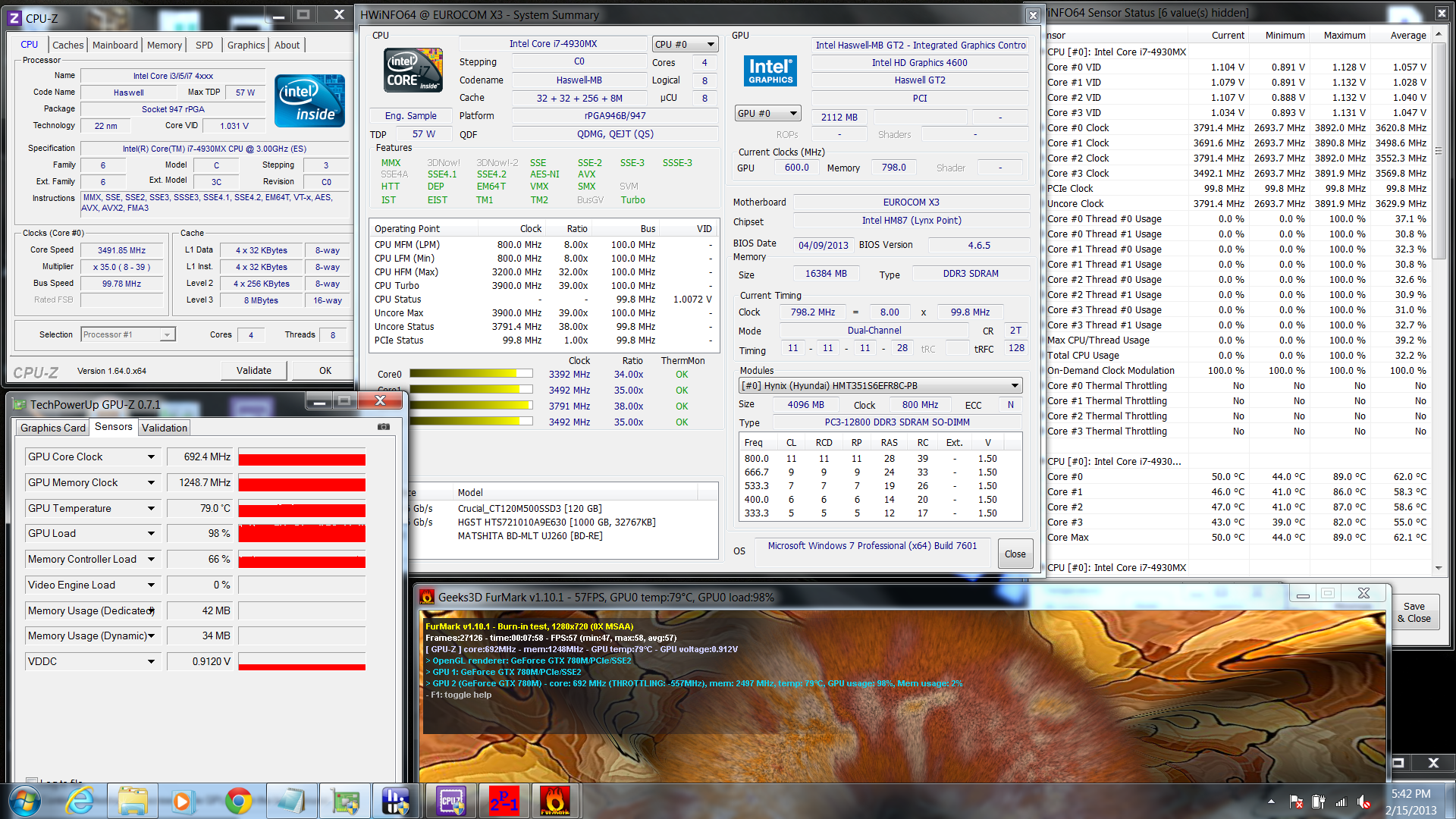Click the FurMark title bar icon

coord(427,597)
